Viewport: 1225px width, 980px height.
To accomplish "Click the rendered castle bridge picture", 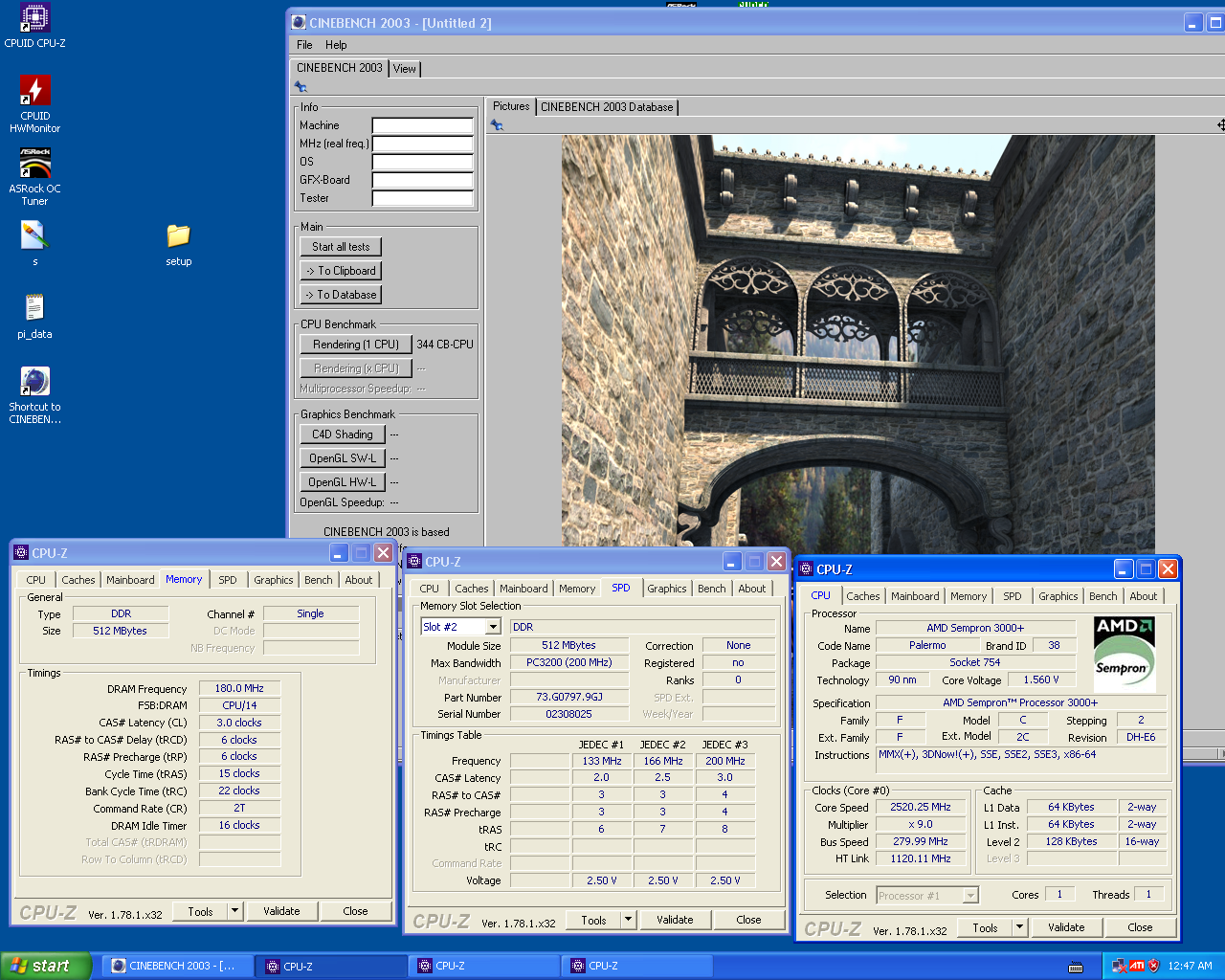I will click(858, 343).
